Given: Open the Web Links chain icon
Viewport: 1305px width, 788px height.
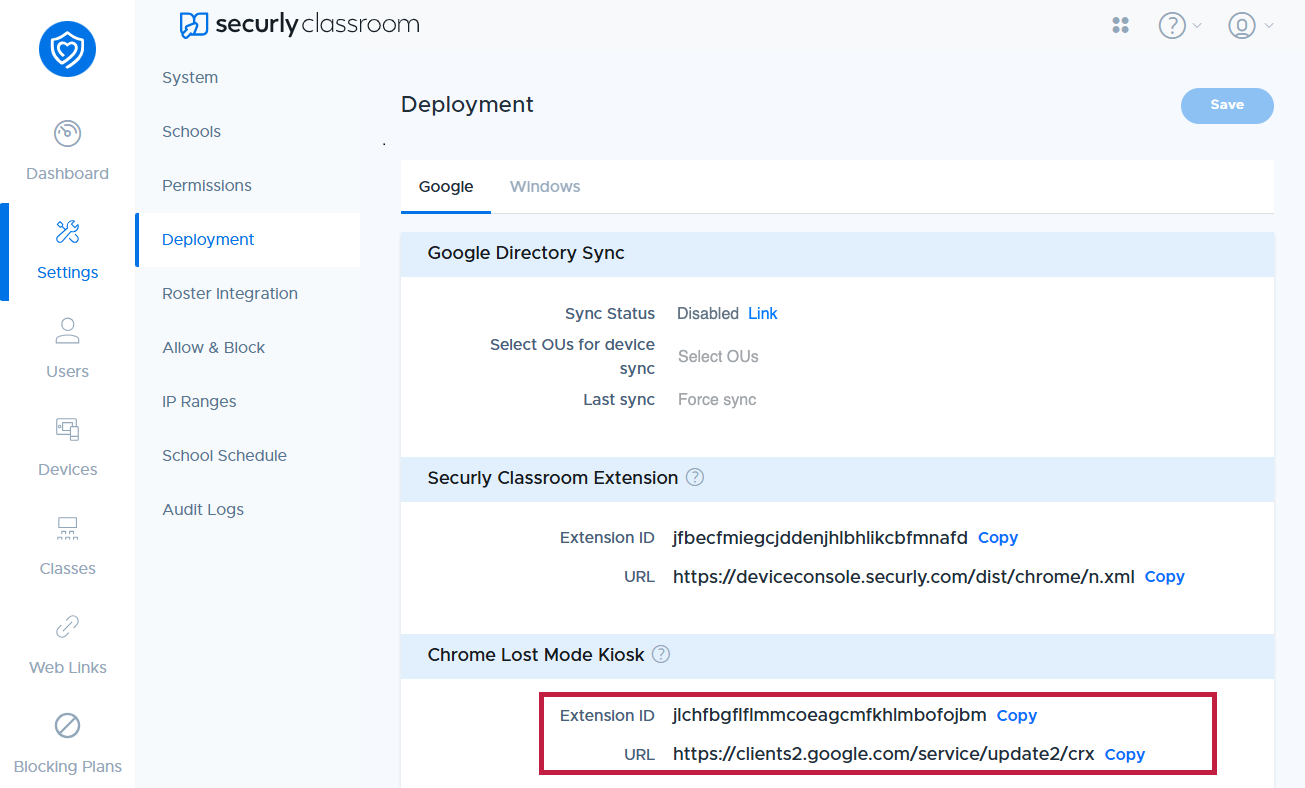Looking at the screenshot, I should (67, 626).
